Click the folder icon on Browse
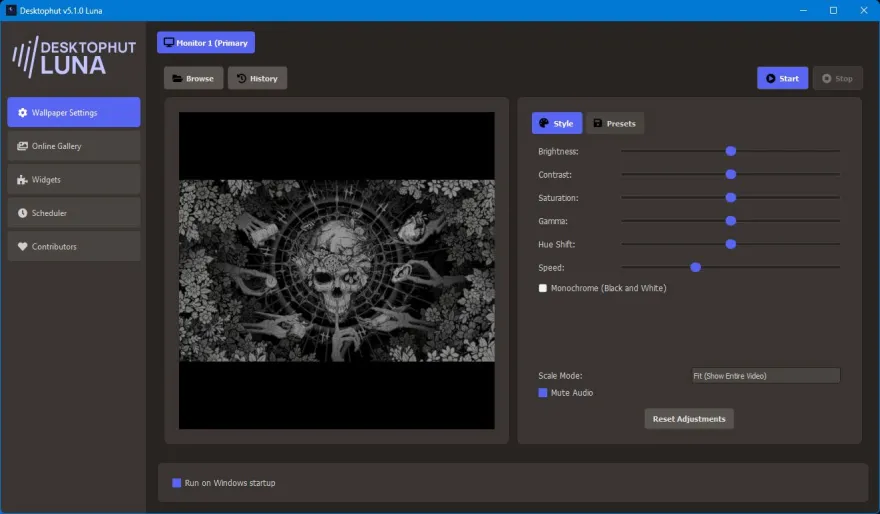Image resolution: width=880 pixels, height=514 pixels. point(177,79)
